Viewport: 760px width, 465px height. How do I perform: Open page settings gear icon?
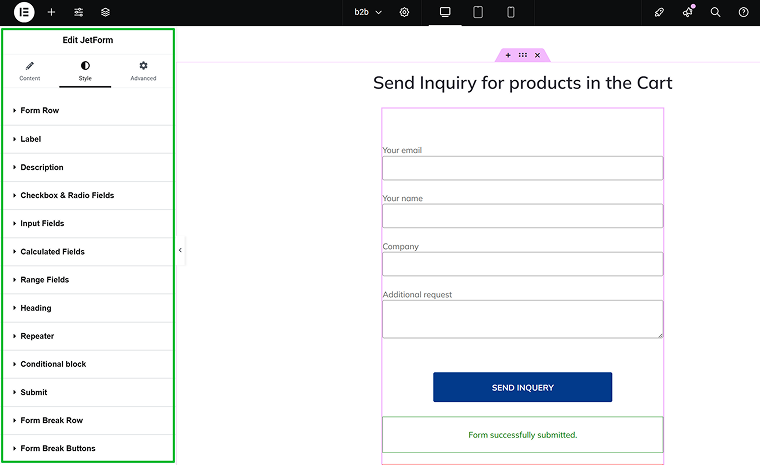click(x=404, y=12)
